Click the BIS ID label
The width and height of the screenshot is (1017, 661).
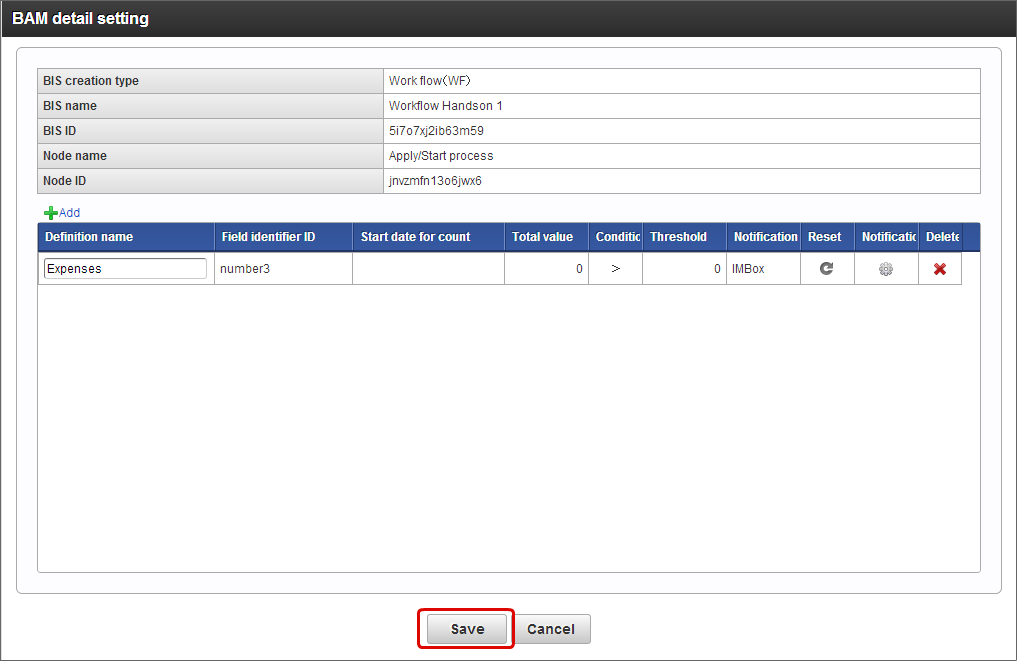[59, 131]
